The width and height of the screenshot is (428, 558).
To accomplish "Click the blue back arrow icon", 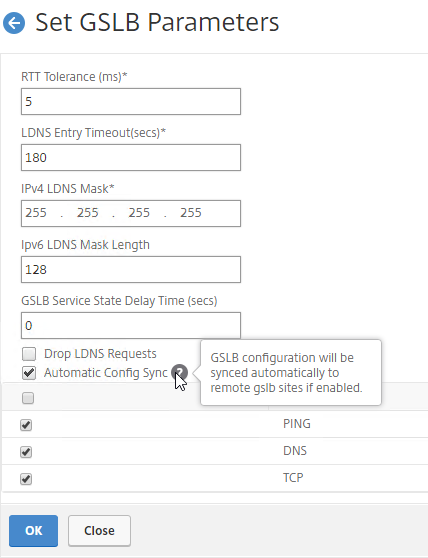I will click(14, 23).
